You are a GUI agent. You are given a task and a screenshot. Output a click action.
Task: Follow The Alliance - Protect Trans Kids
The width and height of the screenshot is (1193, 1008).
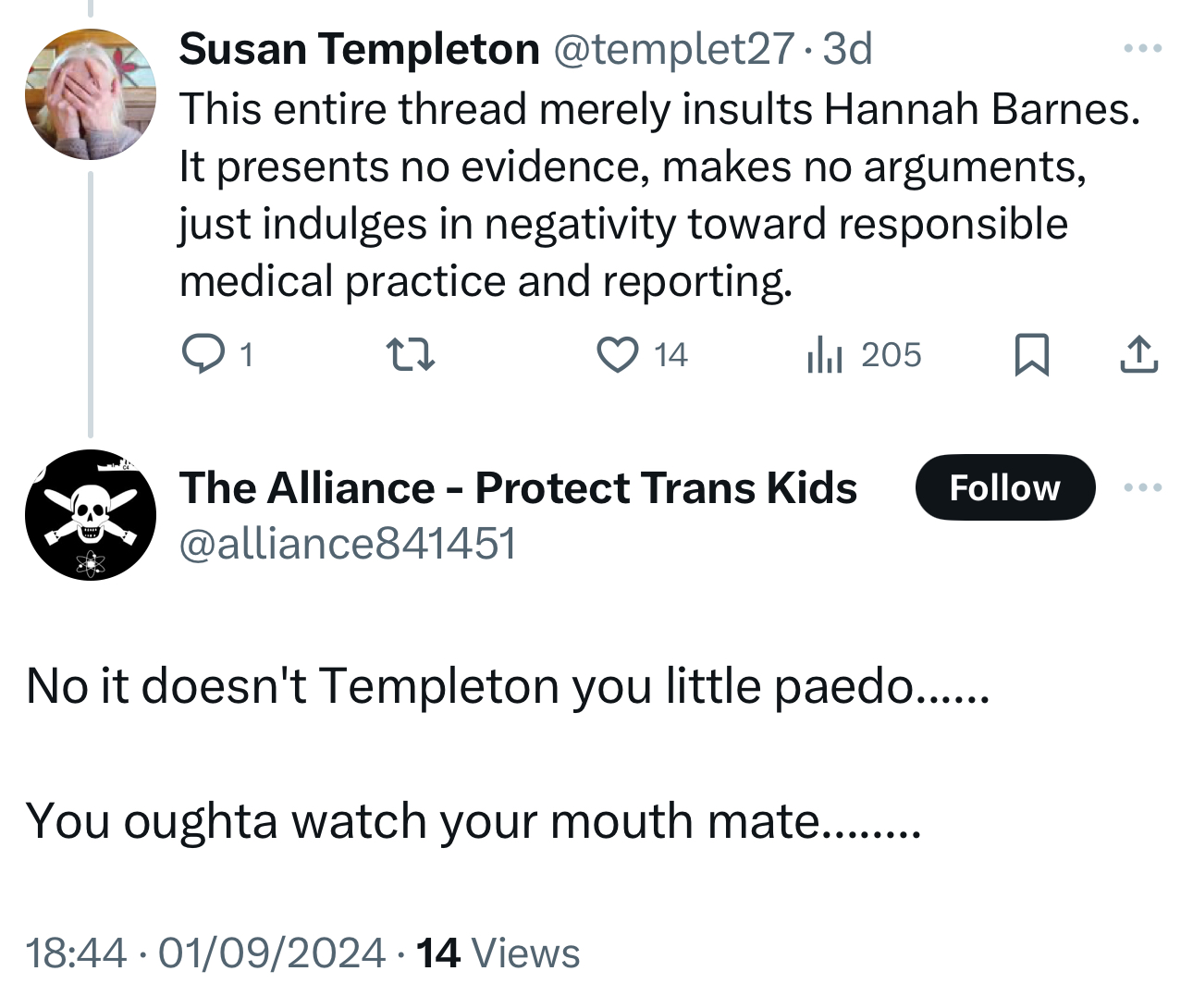pyautogui.click(x=1004, y=487)
